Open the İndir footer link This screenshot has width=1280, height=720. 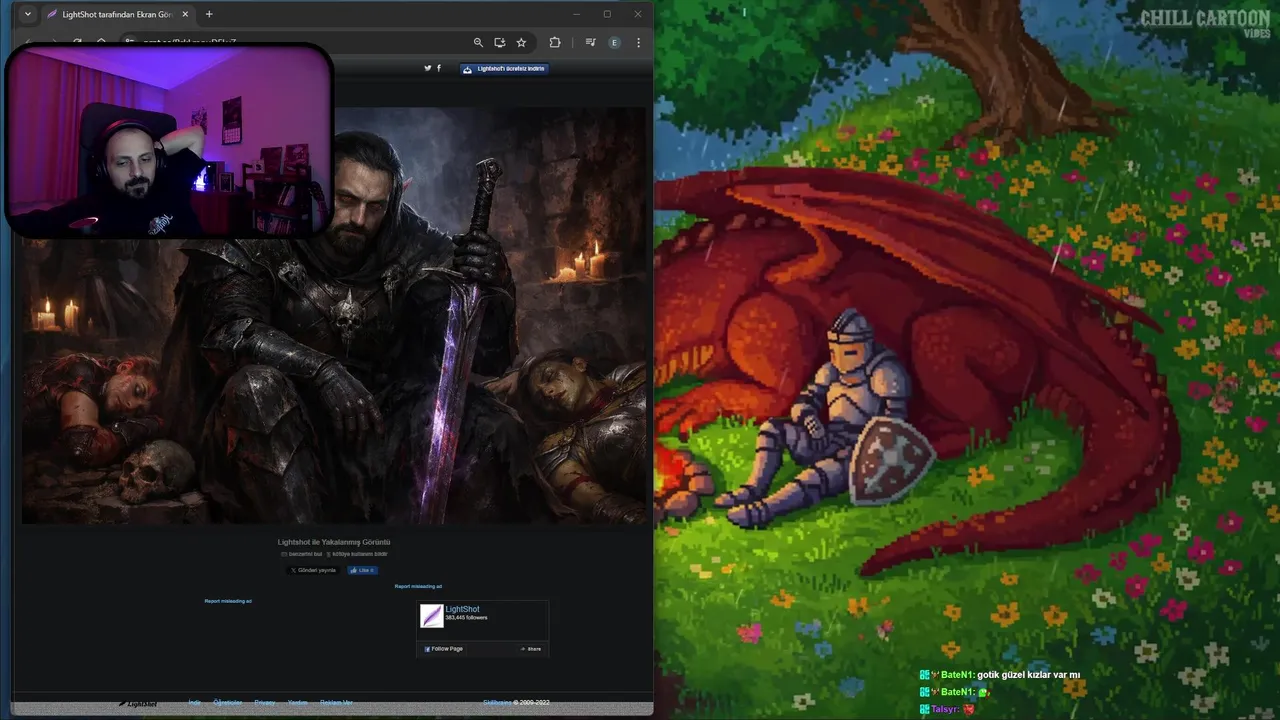[195, 702]
